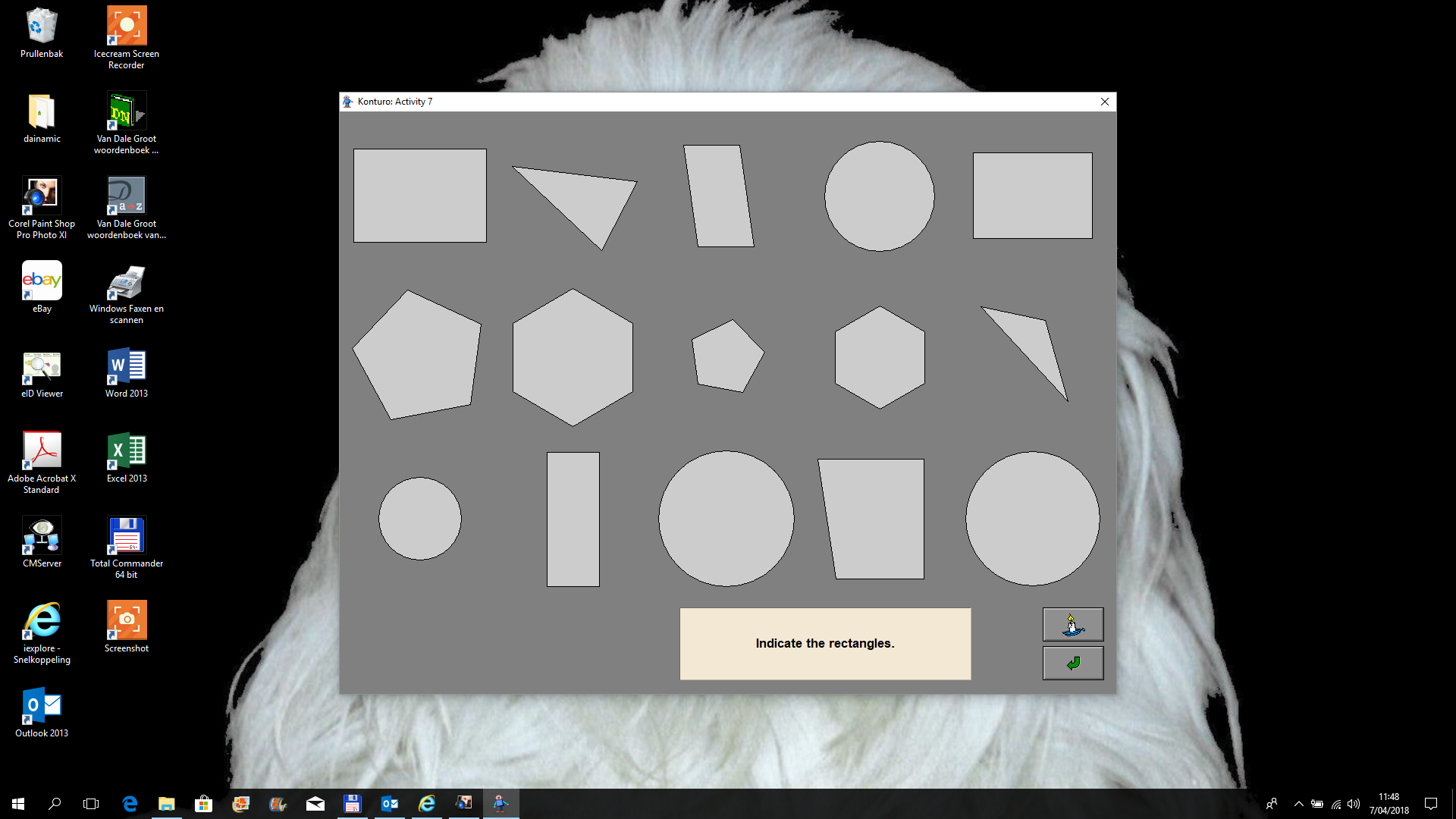The width and height of the screenshot is (1456, 819).
Task: Select the CMServer desktop icon
Action: click(x=42, y=543)
